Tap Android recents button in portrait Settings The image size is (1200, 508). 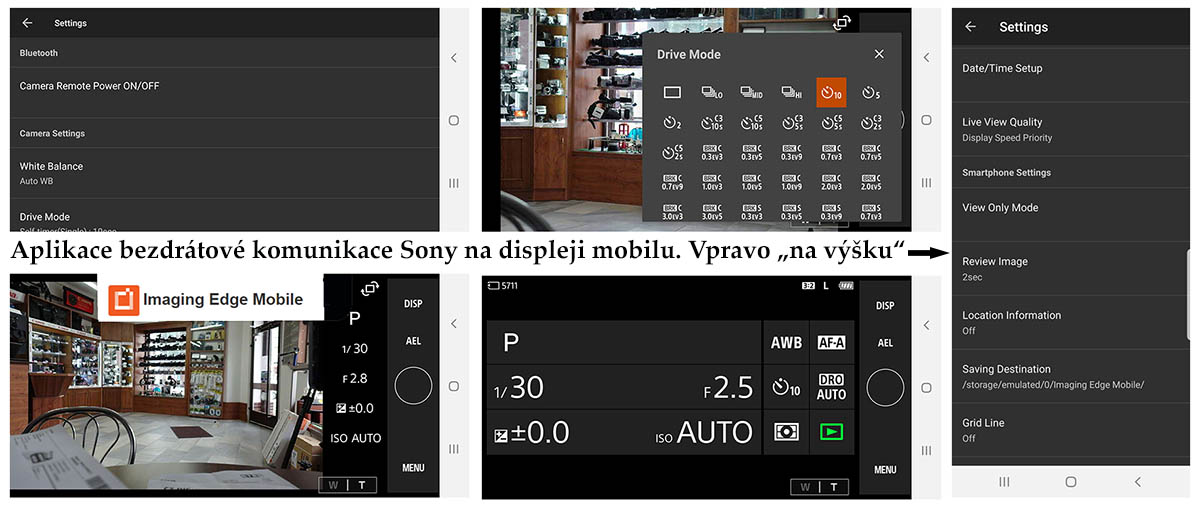click(x=1004, y=482)
